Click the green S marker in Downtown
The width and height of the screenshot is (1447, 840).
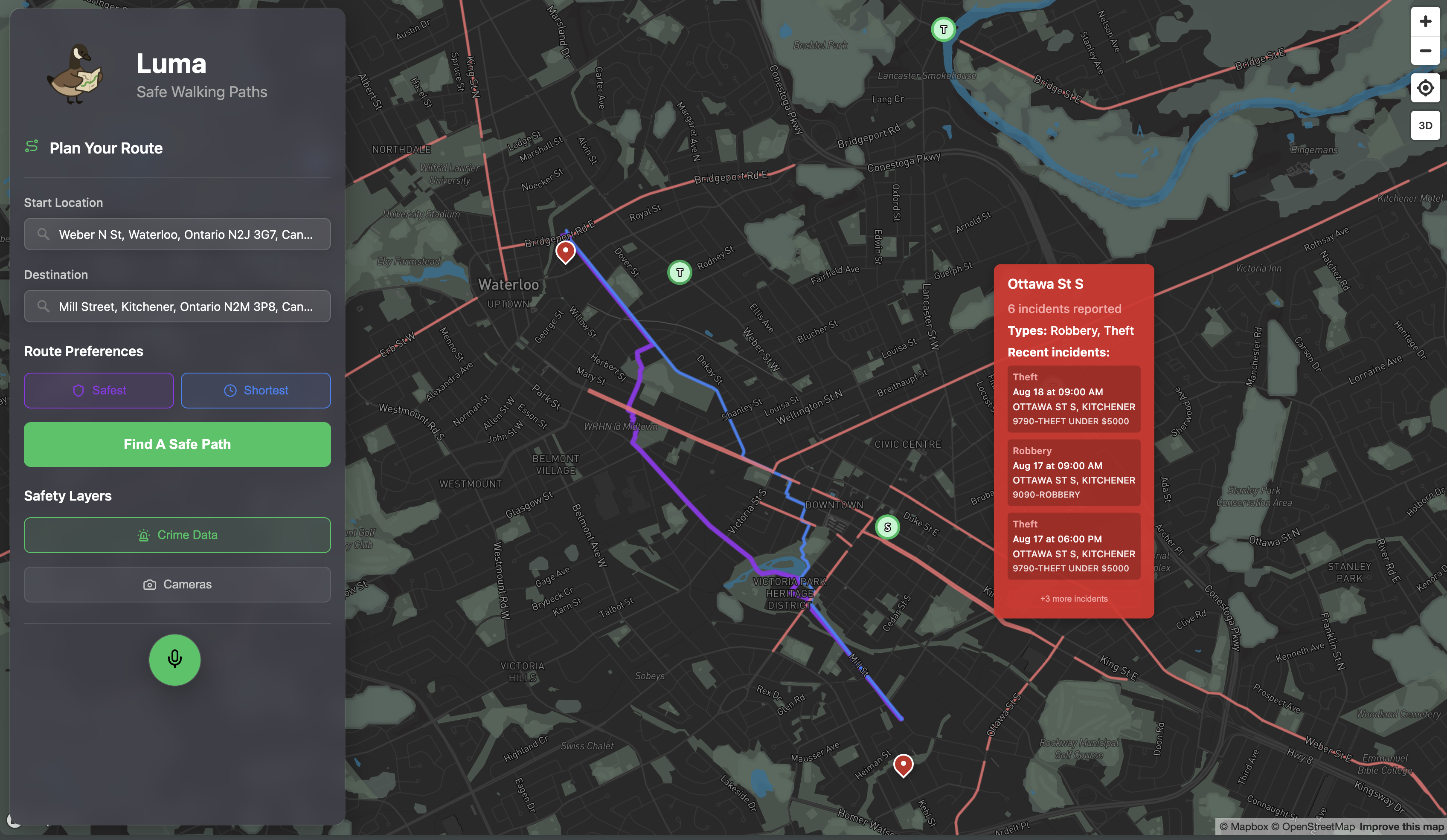pyautogui.click(x=887, y=527)
